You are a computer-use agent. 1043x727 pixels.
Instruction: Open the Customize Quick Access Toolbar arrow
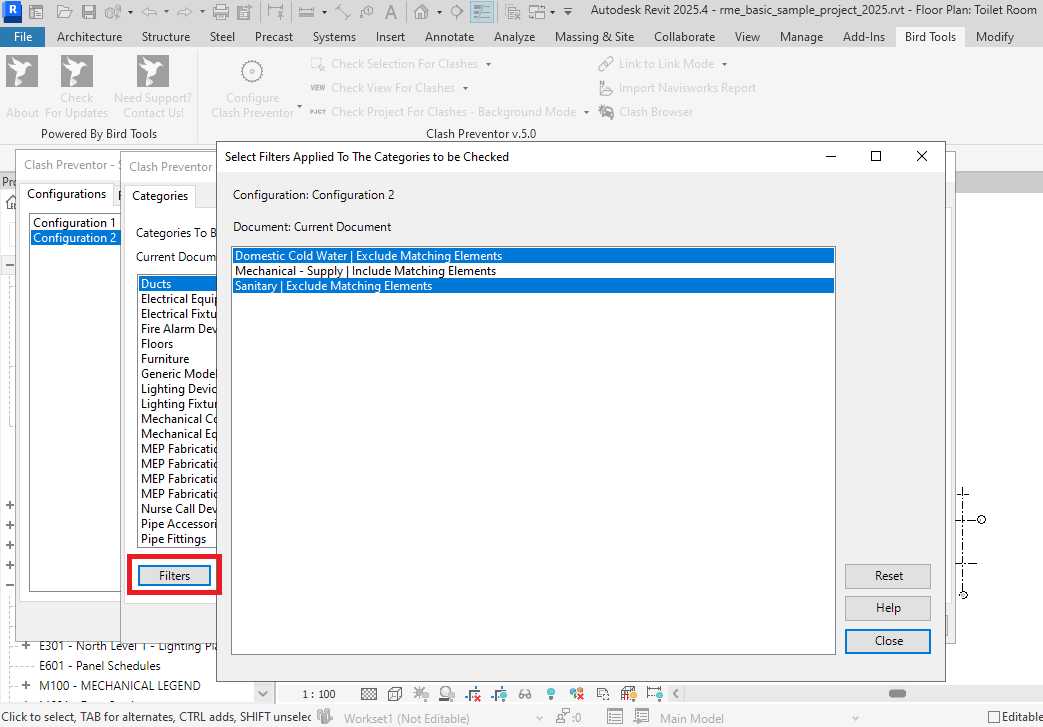coord(567,11)
